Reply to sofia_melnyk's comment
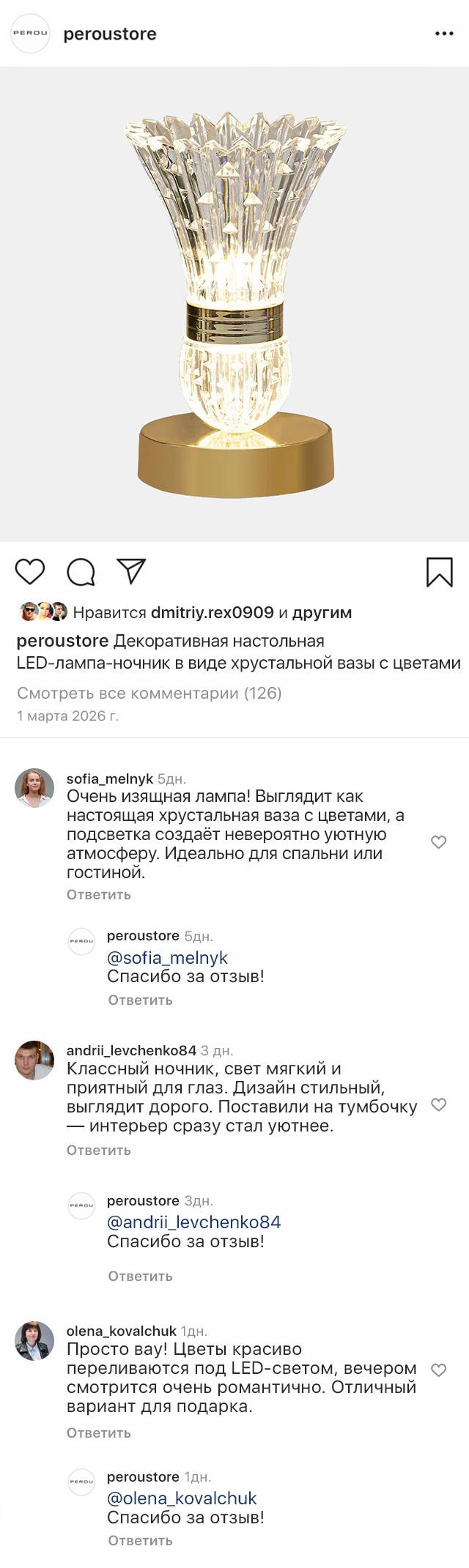This screenshot has height=1568, width=469. (x=98, y=894)
